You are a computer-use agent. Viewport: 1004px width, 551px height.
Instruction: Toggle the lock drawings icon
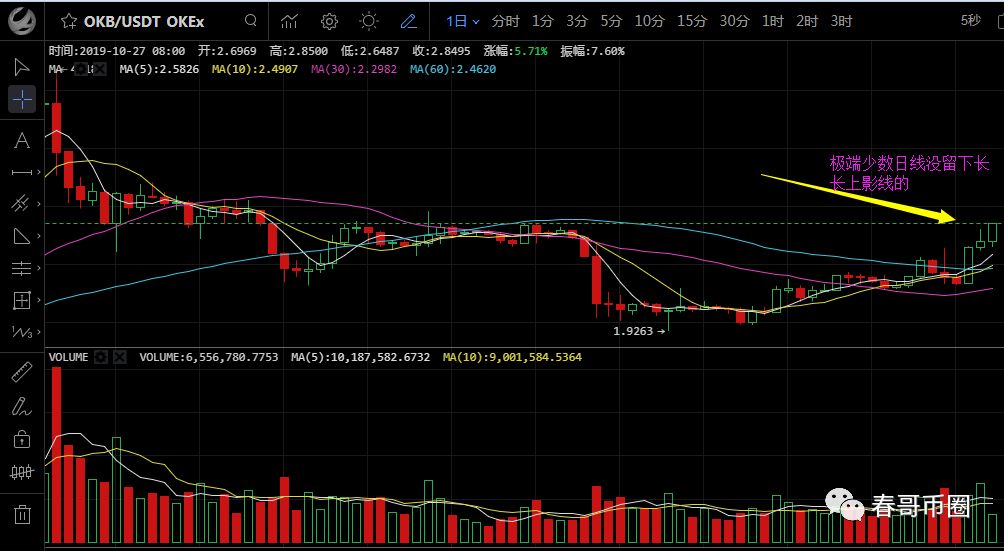pyautogui.click(x=22, y=439)
